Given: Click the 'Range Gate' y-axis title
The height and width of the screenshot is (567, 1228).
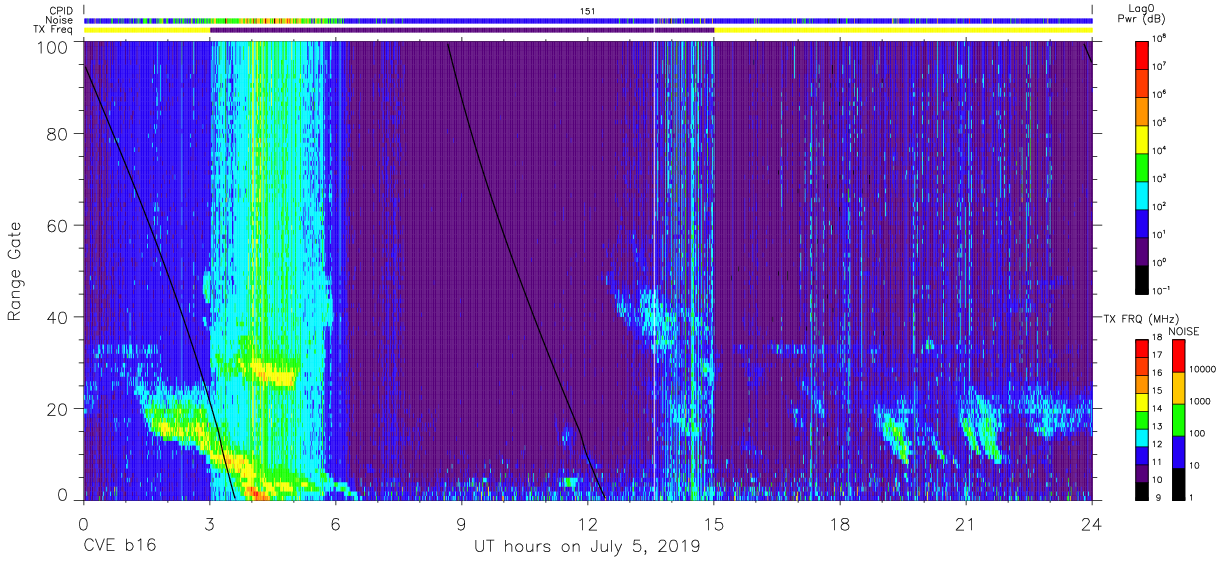Looking at the screenshot, I should click(x=15, y=270).
